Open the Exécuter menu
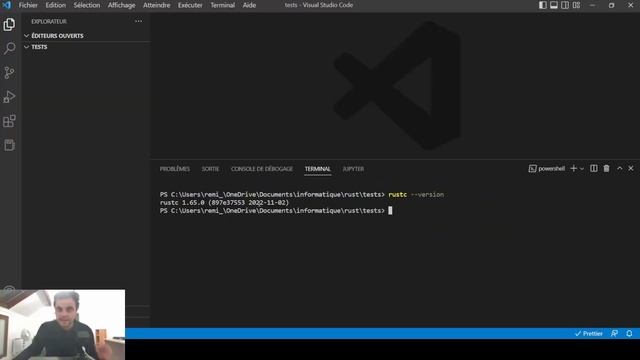 click(x=190, y=5)
